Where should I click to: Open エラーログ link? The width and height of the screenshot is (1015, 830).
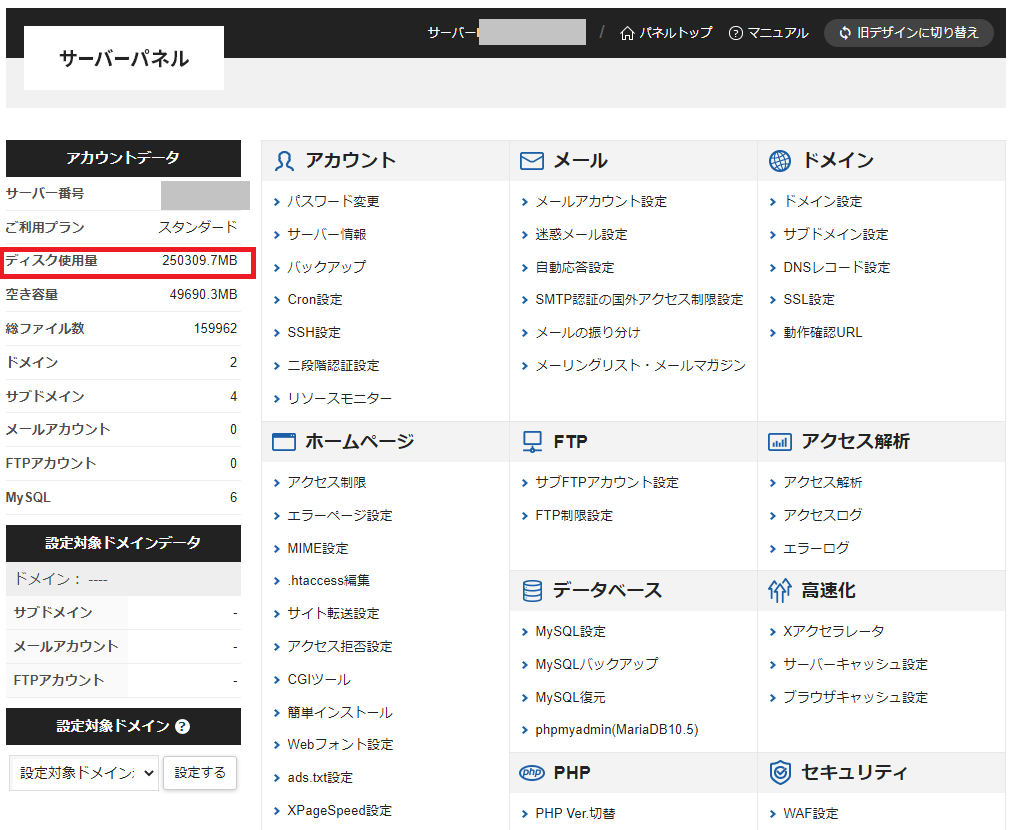click(x=816, y=548)
